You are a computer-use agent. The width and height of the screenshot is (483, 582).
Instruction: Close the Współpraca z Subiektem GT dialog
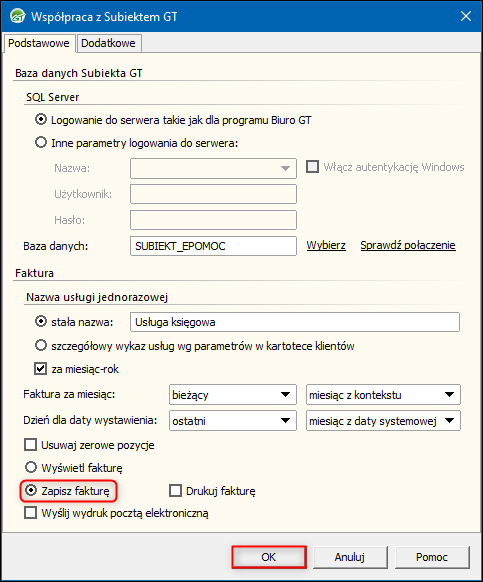coord(466,16)
